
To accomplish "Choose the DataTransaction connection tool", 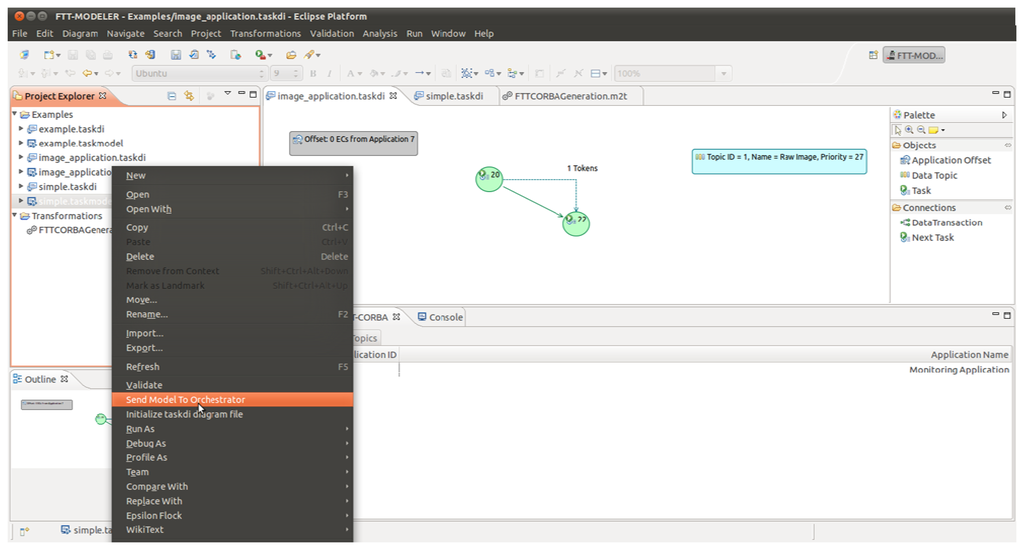I will click(946, 222).
